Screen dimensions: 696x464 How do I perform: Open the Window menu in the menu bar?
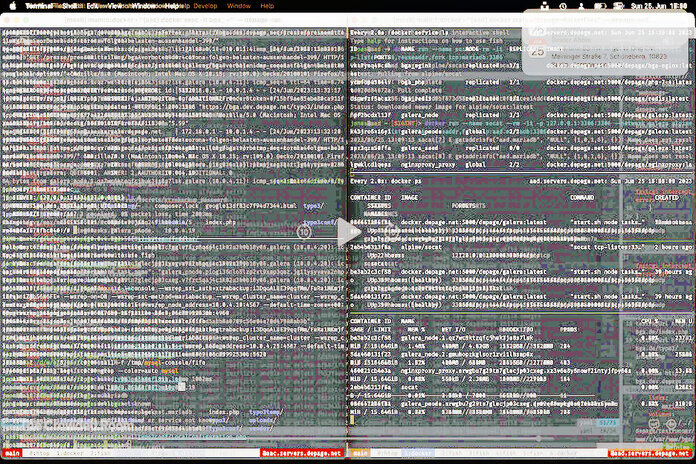[238, 6]
